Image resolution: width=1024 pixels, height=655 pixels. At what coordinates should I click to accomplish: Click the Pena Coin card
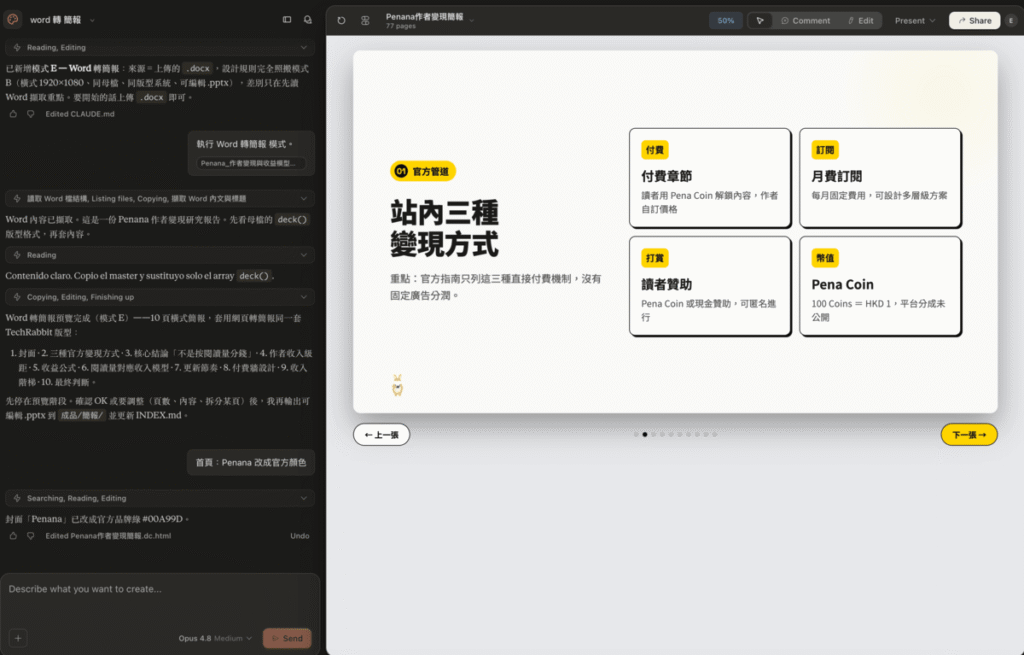(880, 286)
